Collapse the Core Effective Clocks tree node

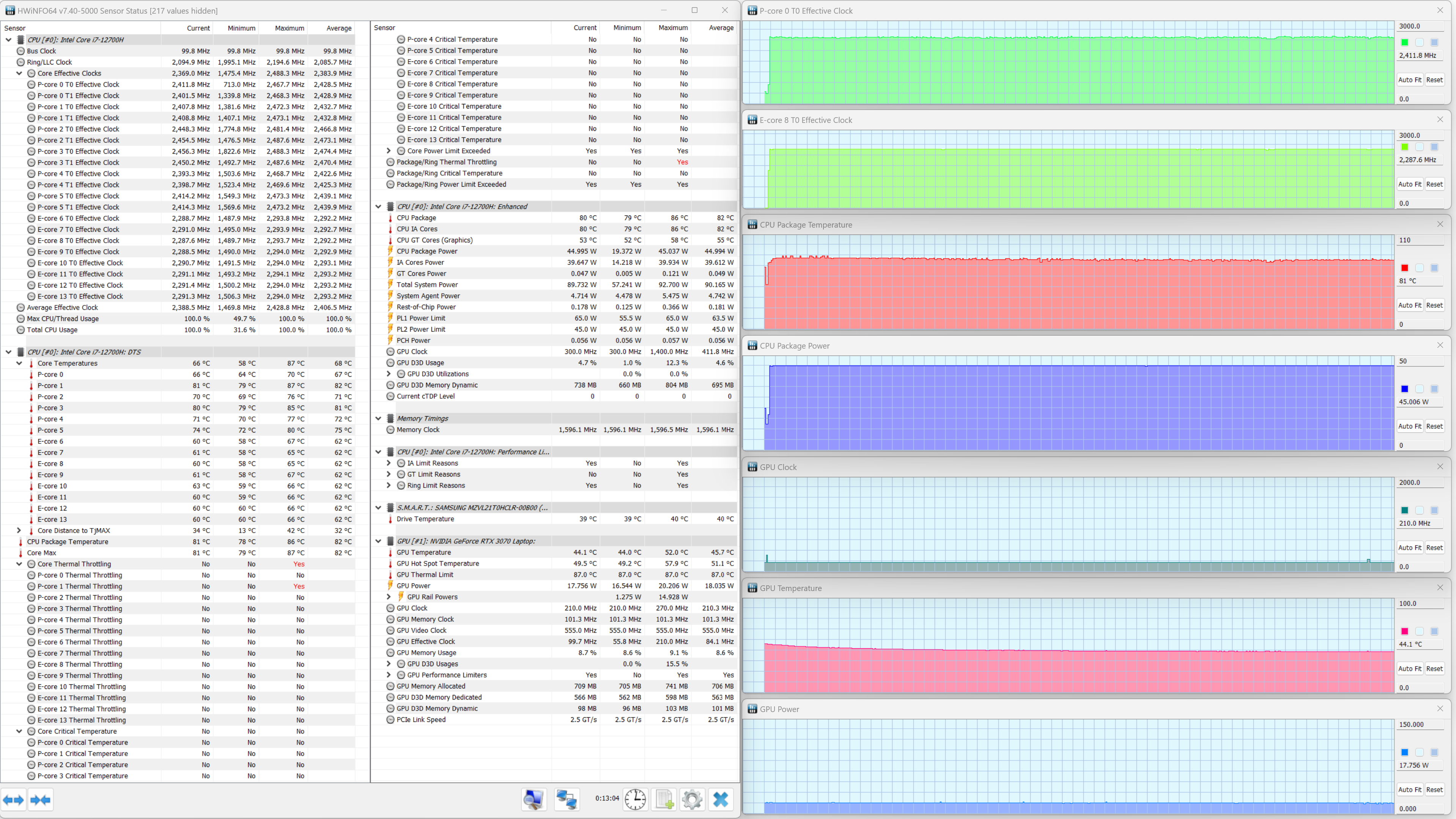19,74
